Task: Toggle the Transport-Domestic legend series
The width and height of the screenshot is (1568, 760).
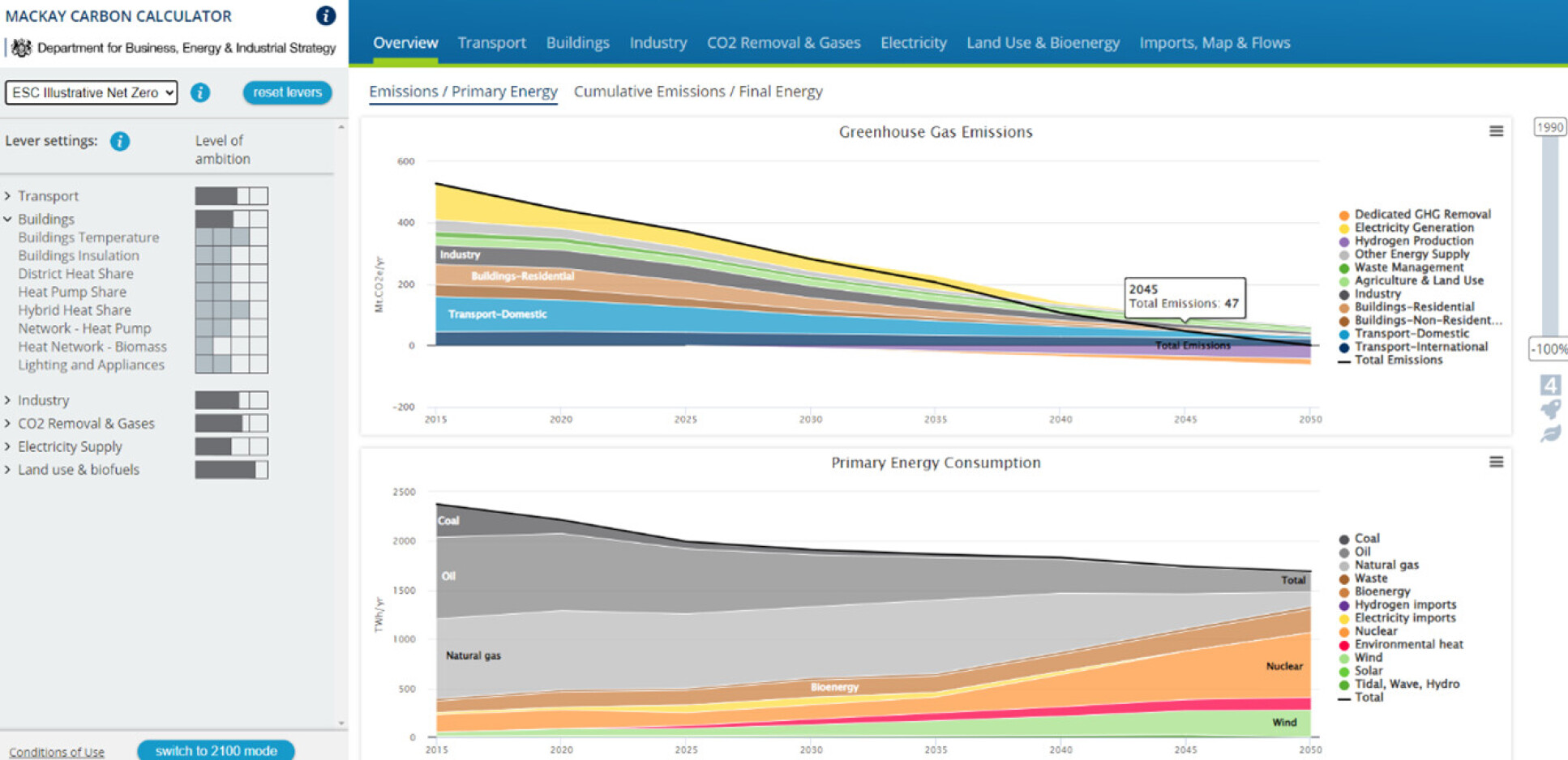Action: [1411, 334]
